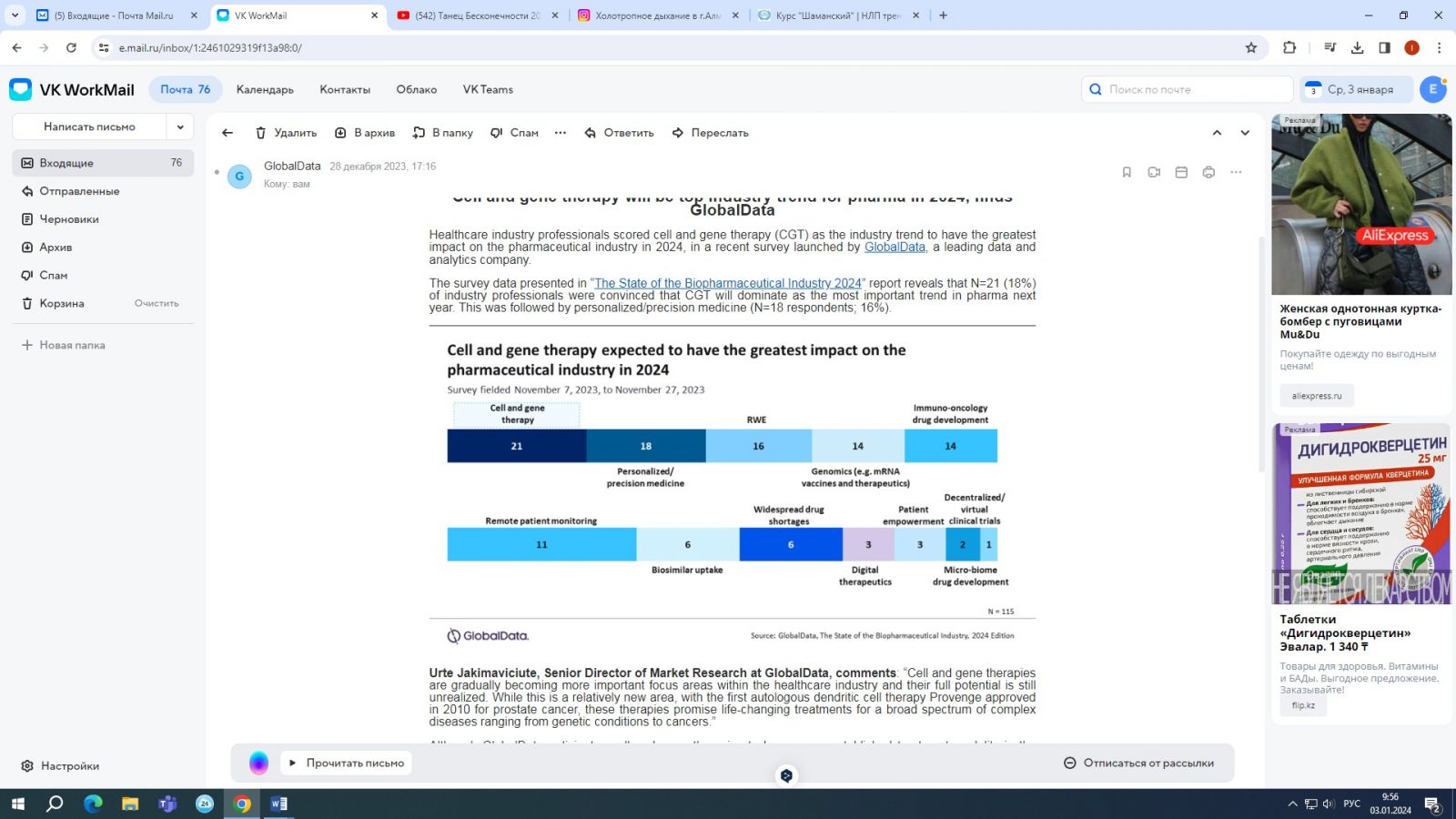Open the Корзина trash folder
The width and height of the screenshot is (1456, 819).
62,304
